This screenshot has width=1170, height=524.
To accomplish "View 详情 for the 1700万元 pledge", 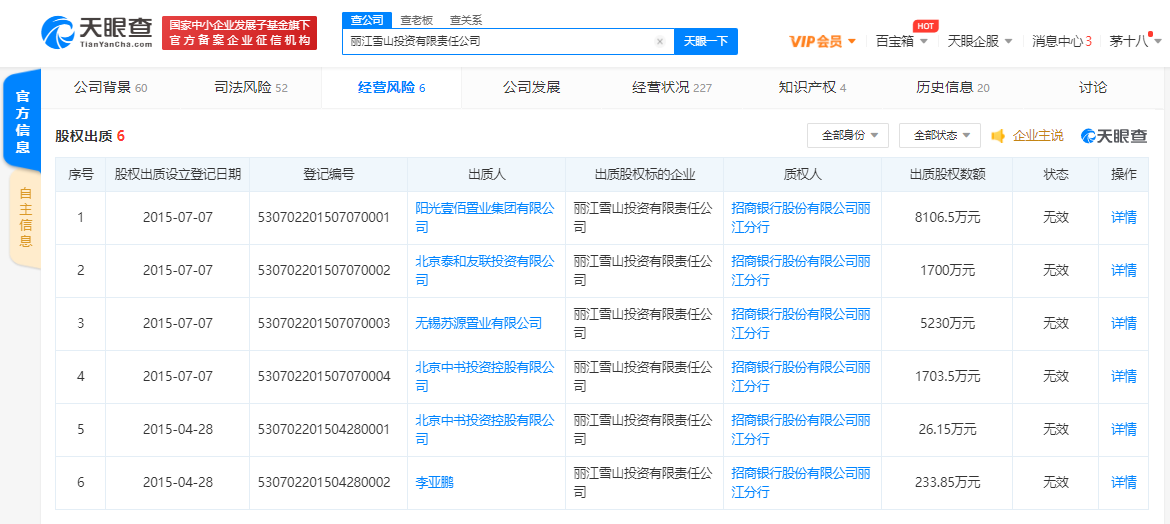I will tap(1124, 270).
